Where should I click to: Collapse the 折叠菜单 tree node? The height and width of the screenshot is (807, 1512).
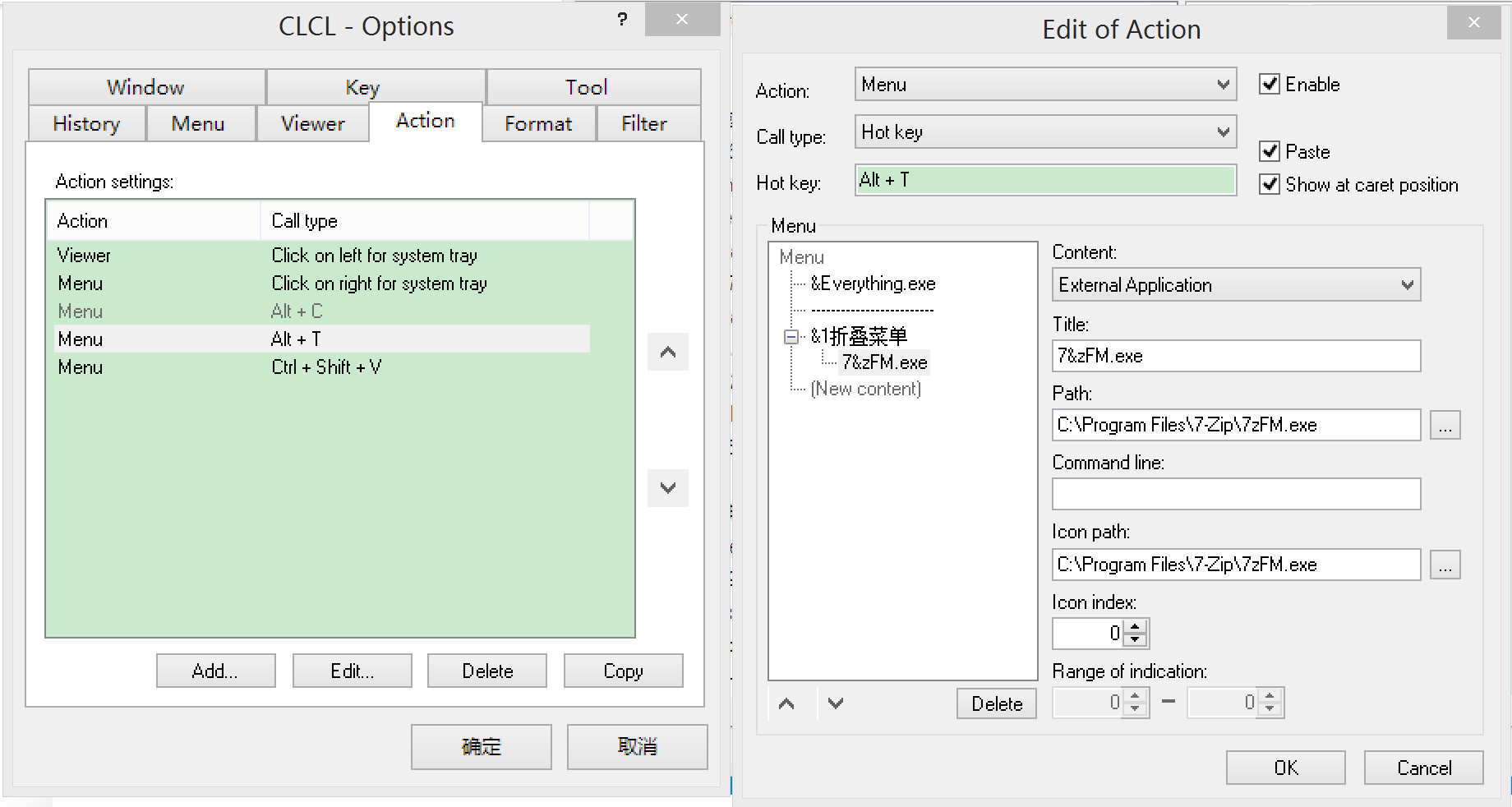tap(791, 337)
